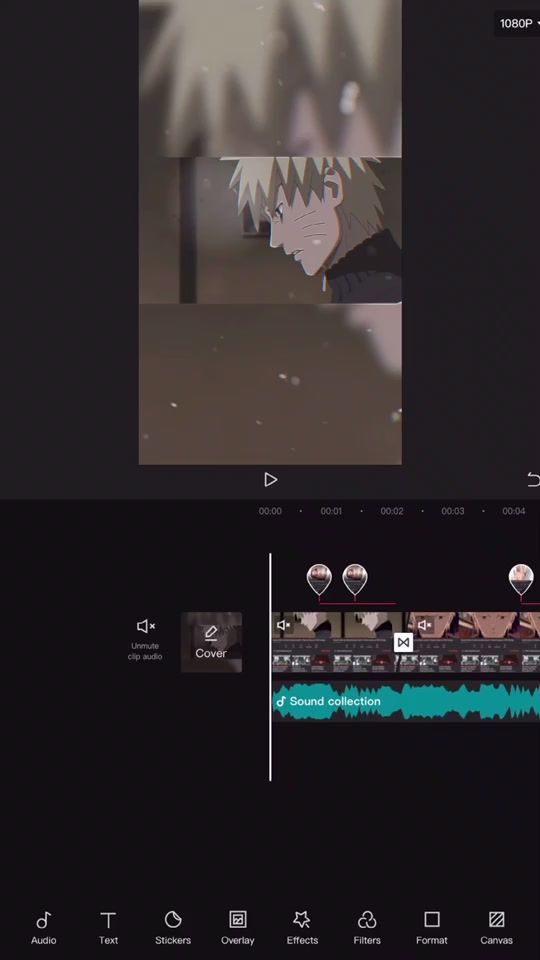Click the 00:04 timeline label
This screenshot has width=540, height=960.
pyautogui.click(x=514, y=511)
